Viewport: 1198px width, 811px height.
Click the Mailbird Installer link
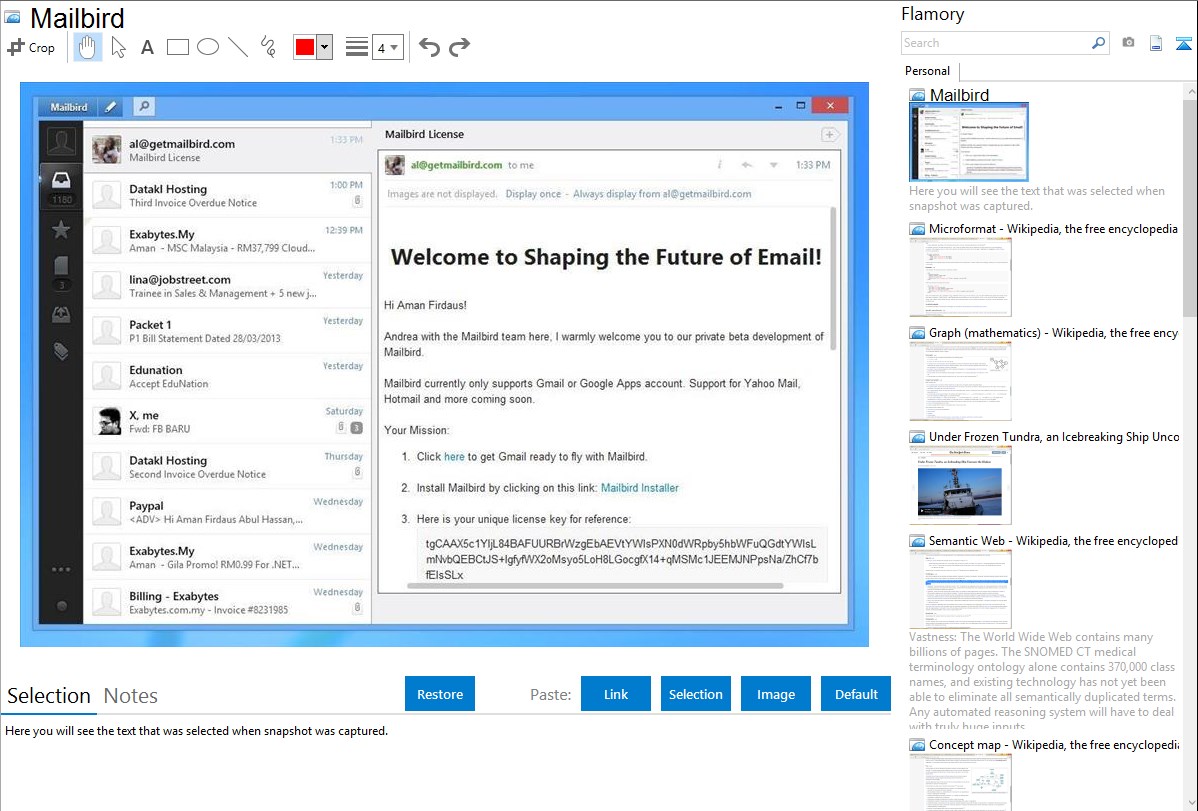tap(639, 488)
